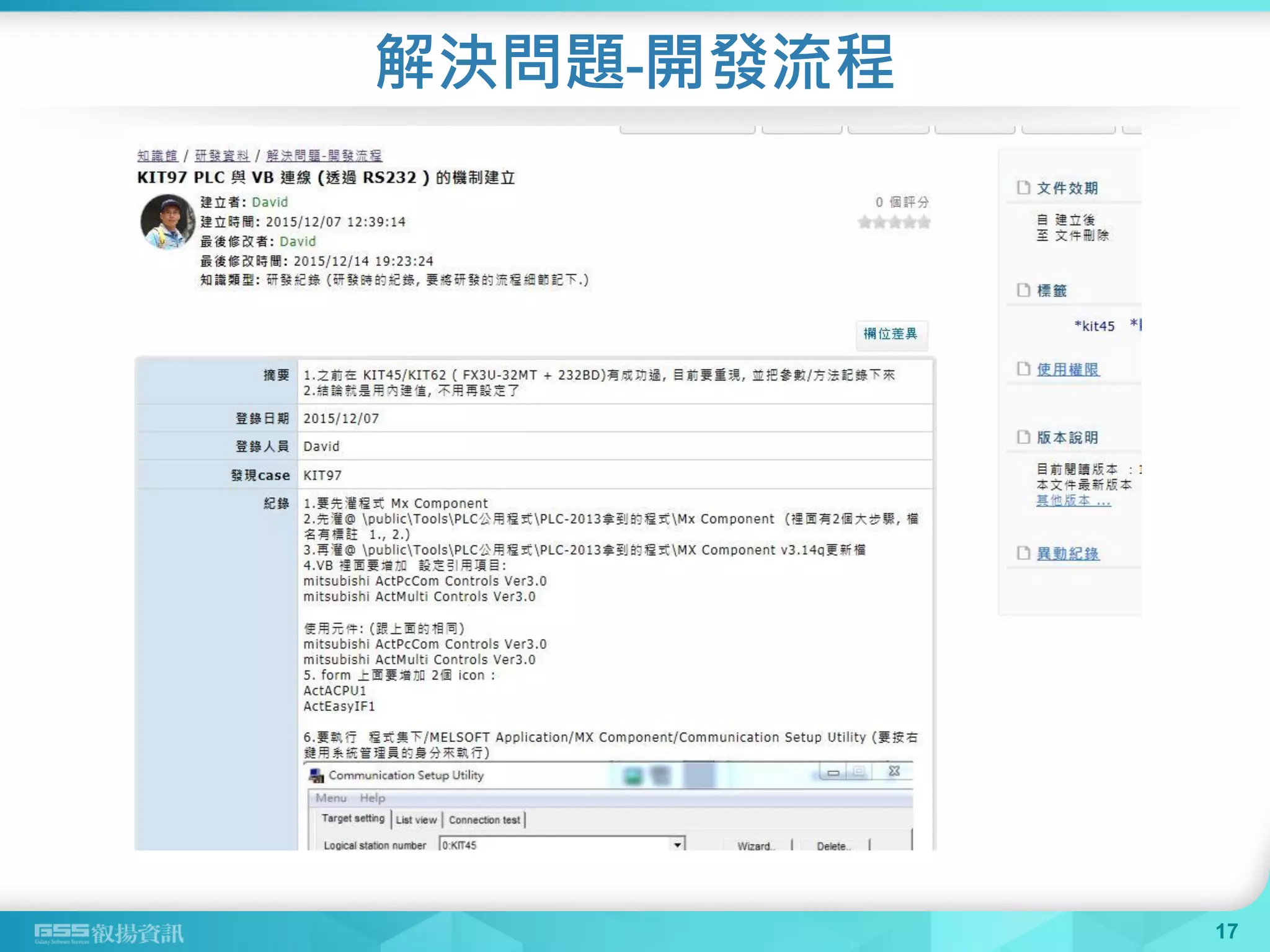Click the text ActEasyIF1 in the record
Screen dimensions: 1270x952
tap(339, 706)
